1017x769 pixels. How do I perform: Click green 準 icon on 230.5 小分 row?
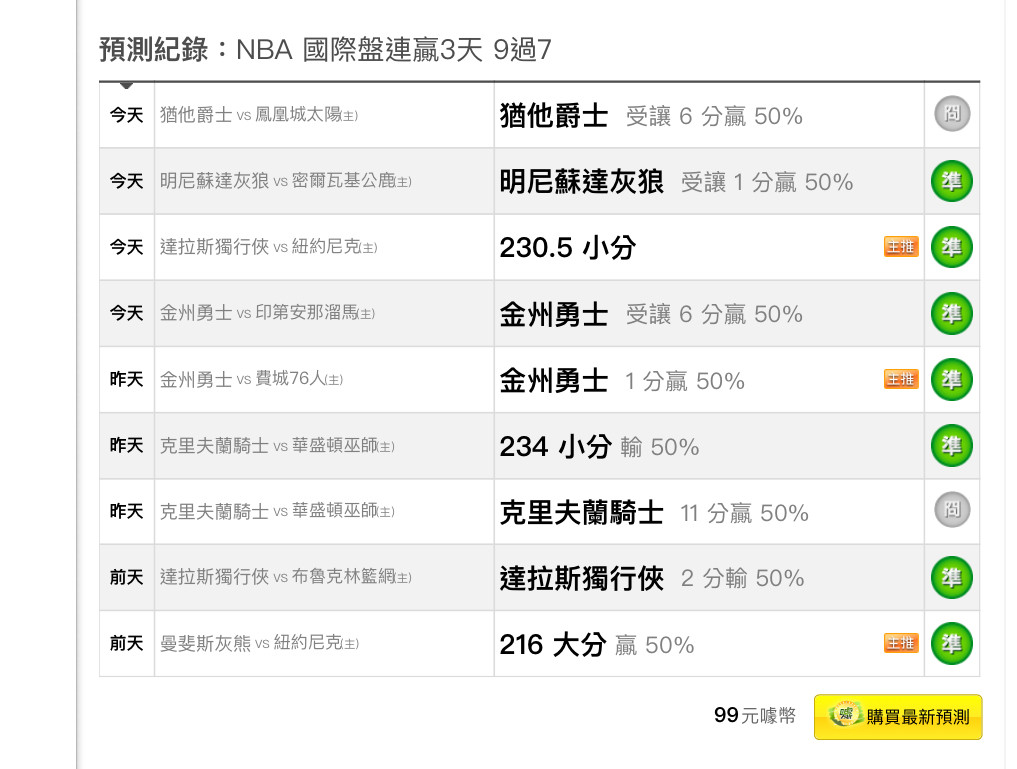(x=951, y=247)
